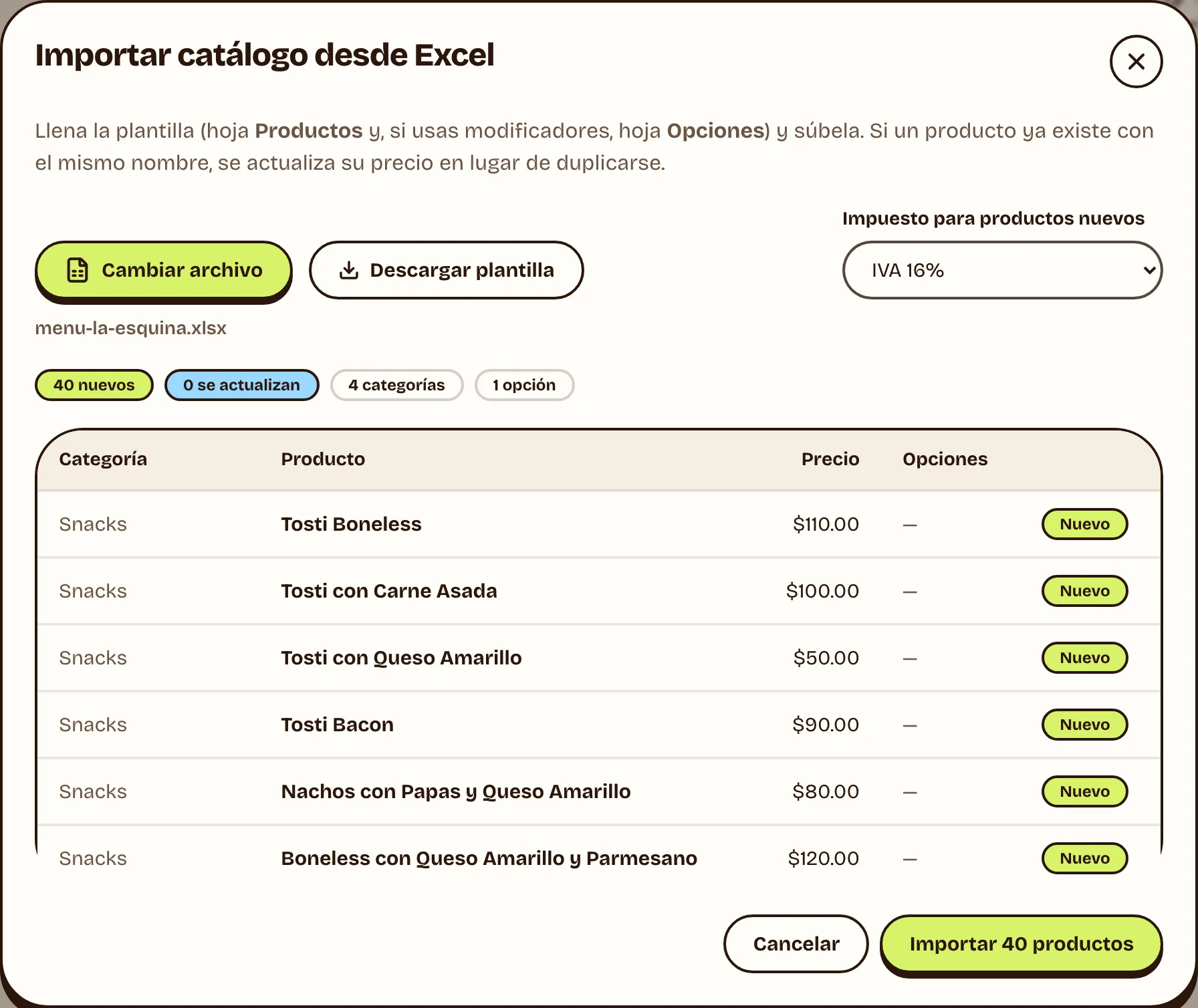
Task: Click the $100.00 price cell
Action: coord(822,591)
